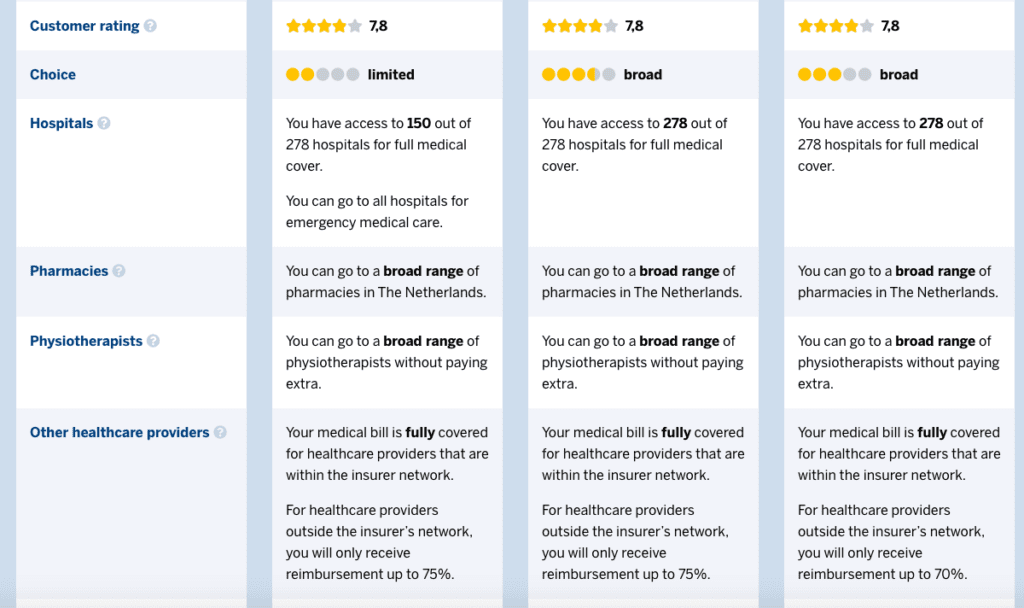Select the Customer rating row label
This screenshot has width=1024, height=608.
pyautogui.click(x=86, y=26)
